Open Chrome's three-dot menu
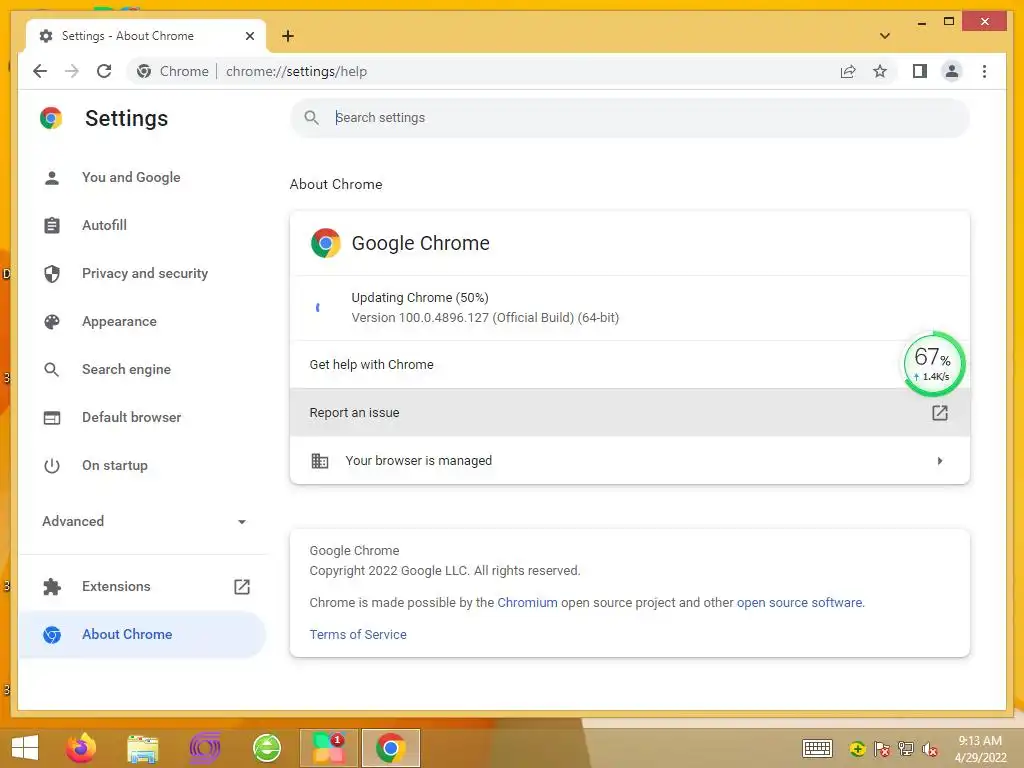1024x768 pixels. [984, 71]
